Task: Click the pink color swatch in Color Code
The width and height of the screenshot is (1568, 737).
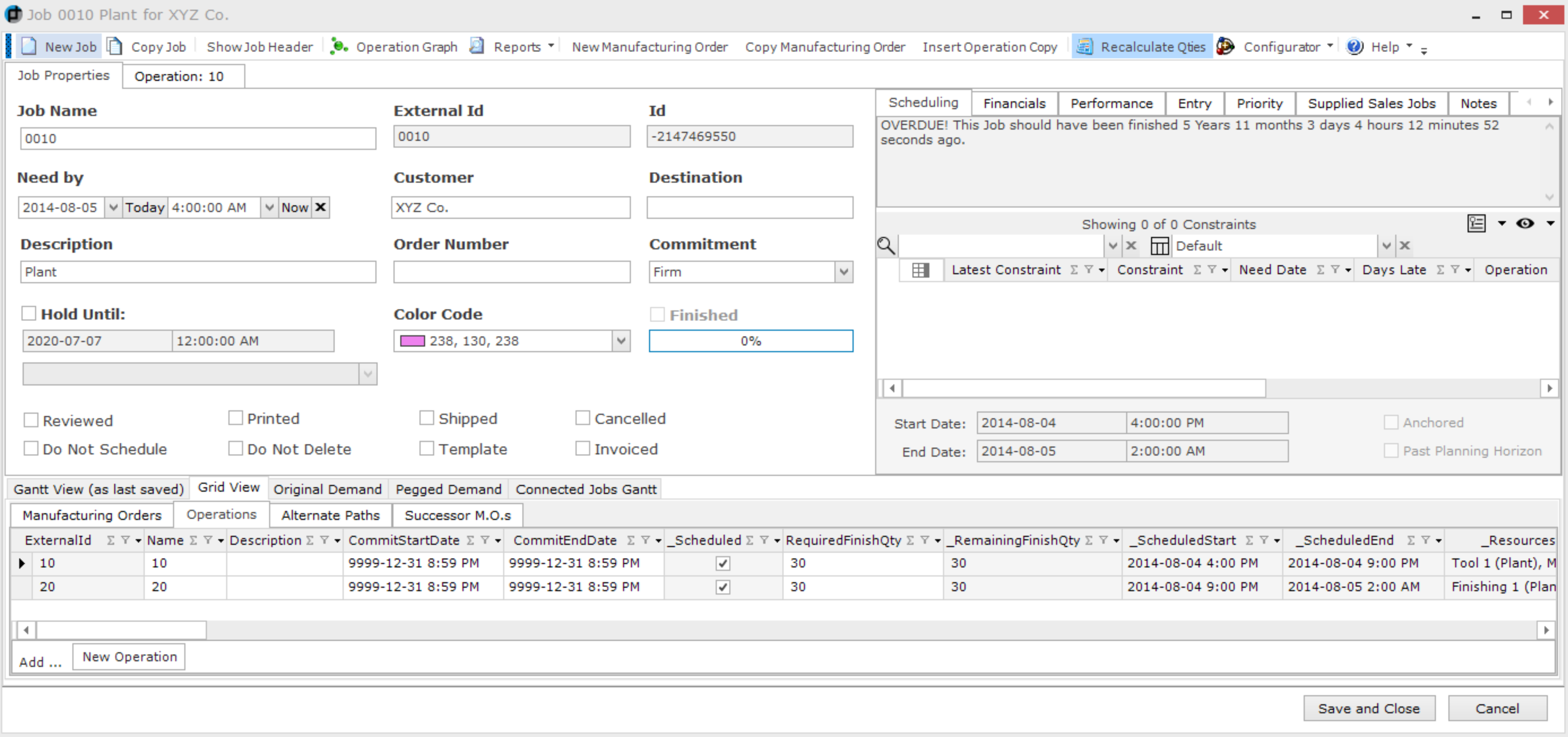Action: (413, 341)
